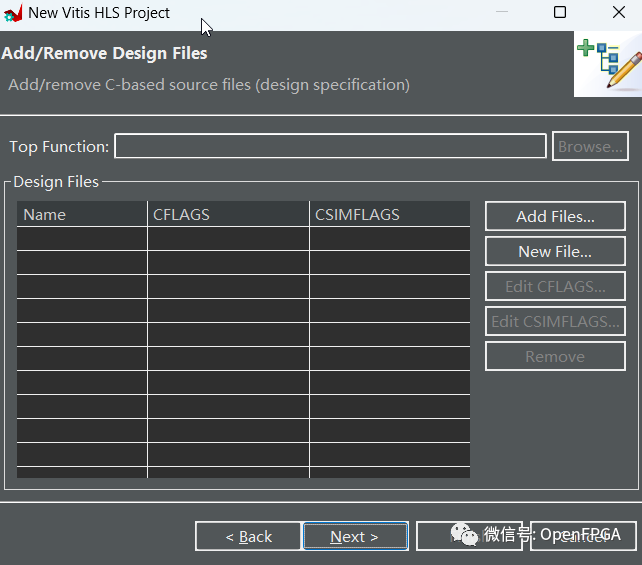Proceed with the Next > button
The height and width of the screenshot is (565, 642).
(355, 536)
